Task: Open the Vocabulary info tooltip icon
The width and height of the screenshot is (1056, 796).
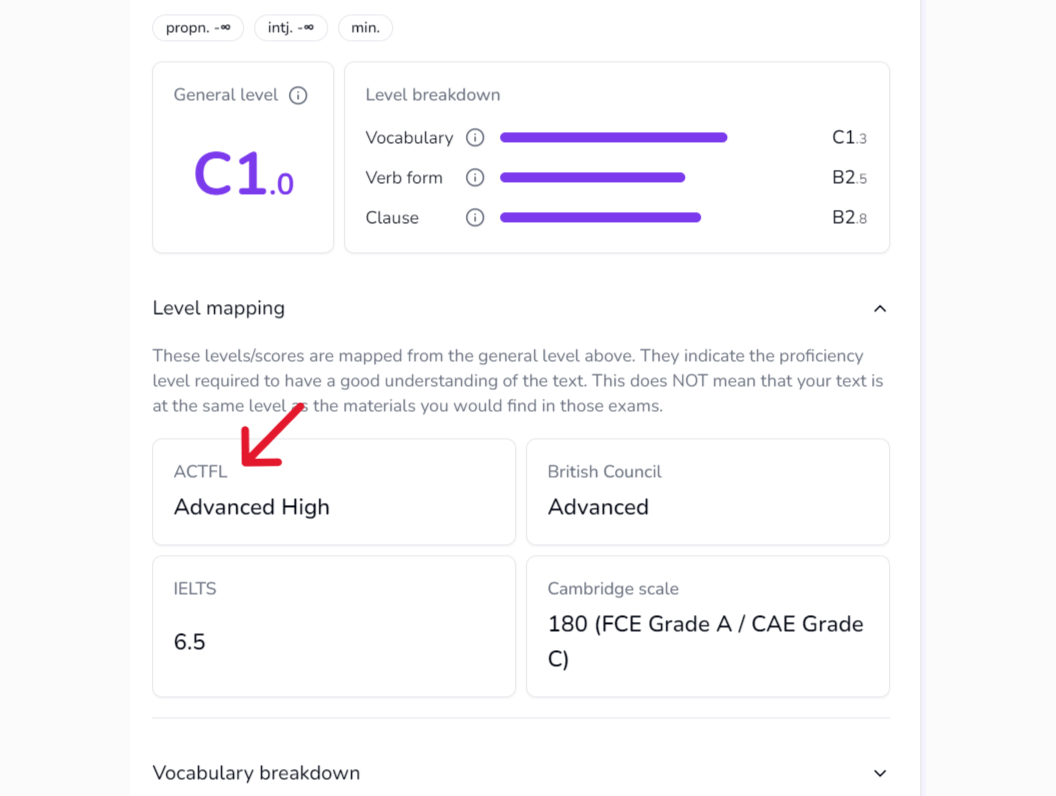Action: [475, 137]
